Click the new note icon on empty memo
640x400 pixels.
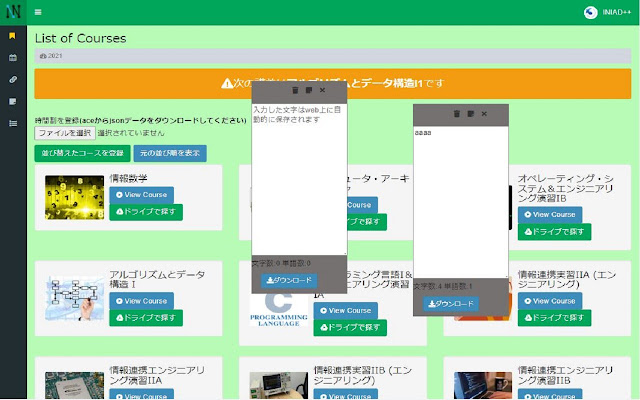click(x=309, y=90)
